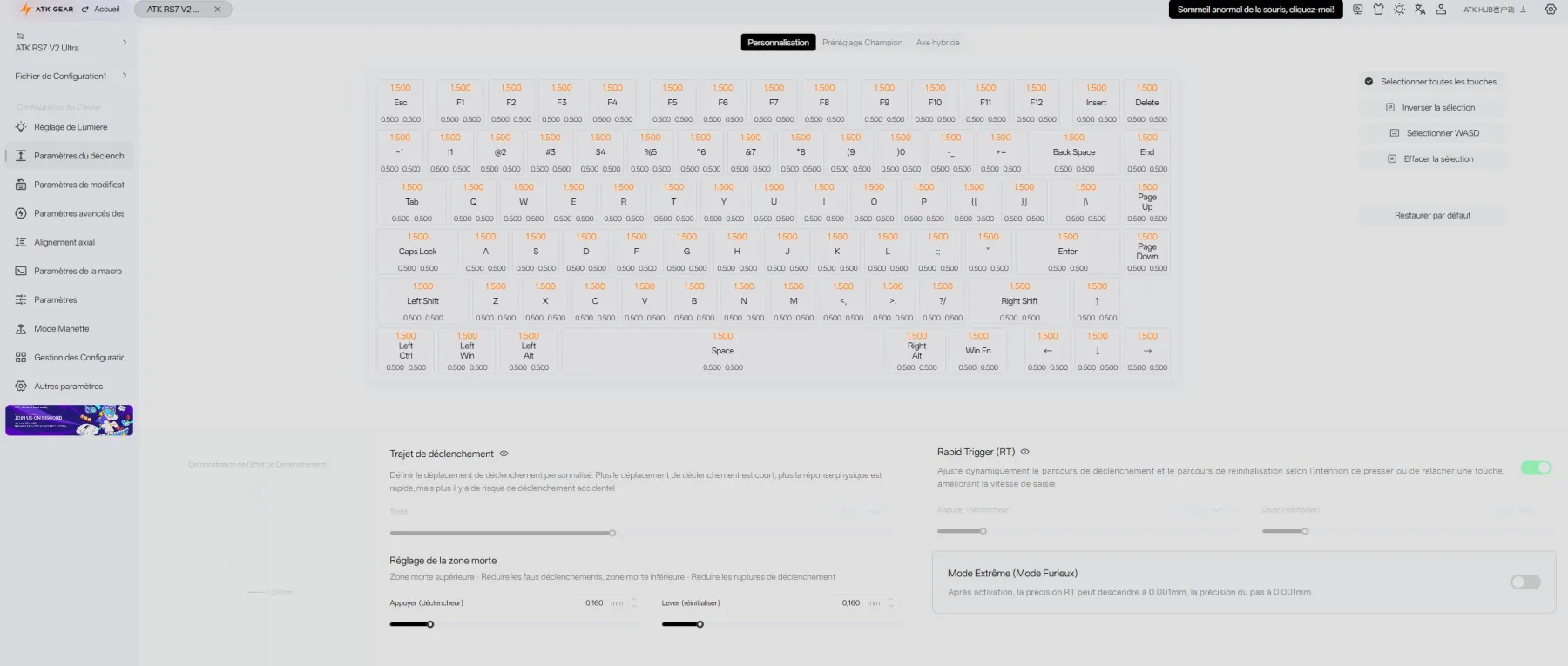
Task: Open the video tutorial monitor icon in top bar
Action: [x=1357, y=10]
